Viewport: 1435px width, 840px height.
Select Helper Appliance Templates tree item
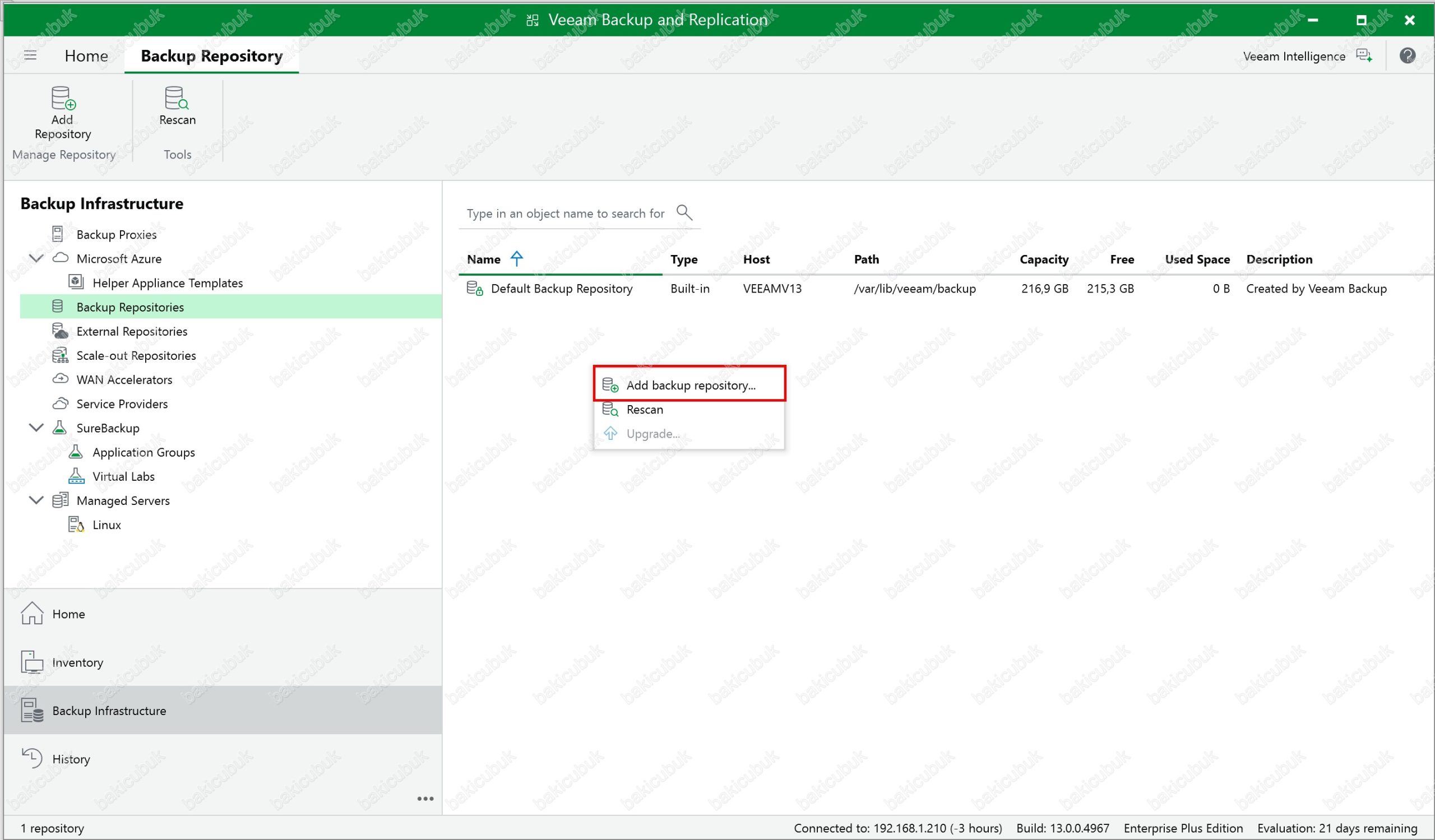click(x=168, y=283)
